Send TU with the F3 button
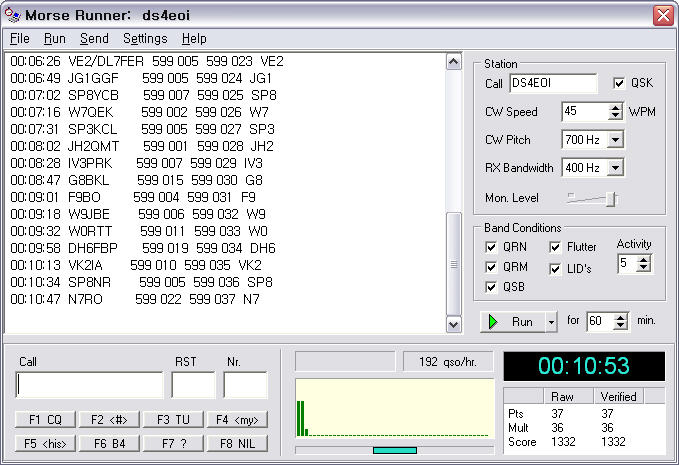 click(173, 420)
